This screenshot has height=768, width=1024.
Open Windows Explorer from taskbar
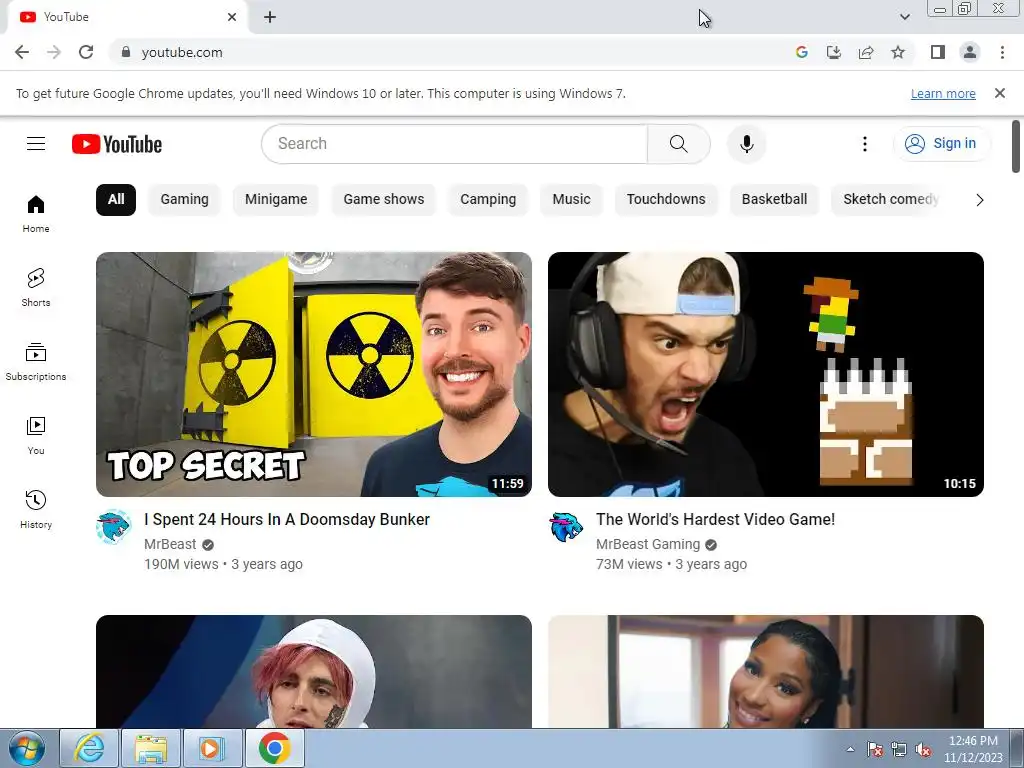(x=150, y=748)
